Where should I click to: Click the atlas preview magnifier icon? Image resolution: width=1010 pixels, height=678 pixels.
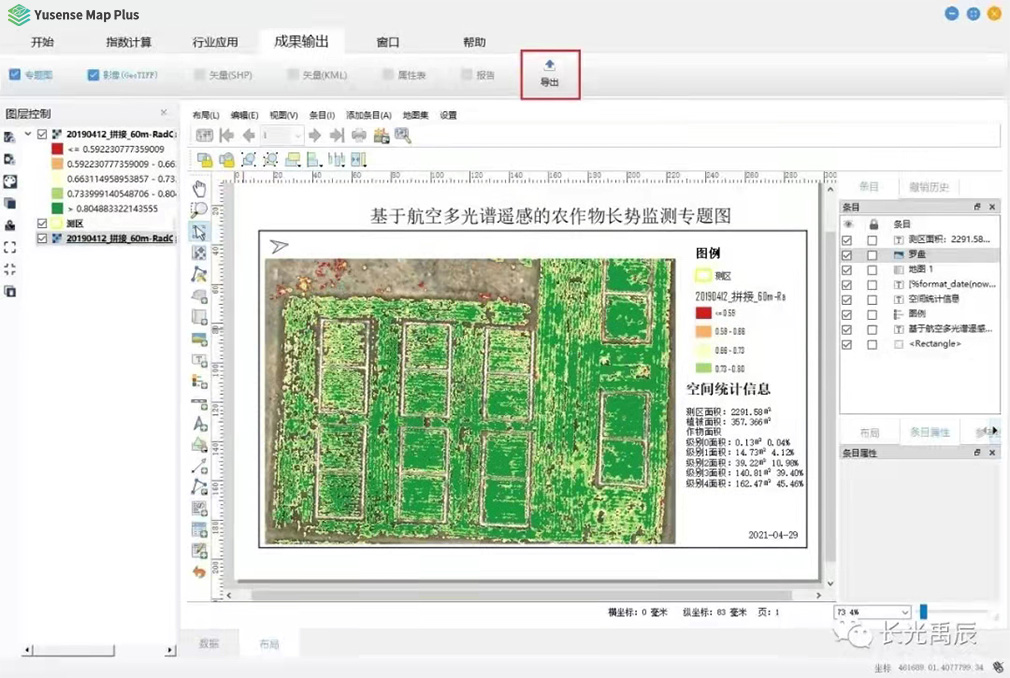(403, 135)
